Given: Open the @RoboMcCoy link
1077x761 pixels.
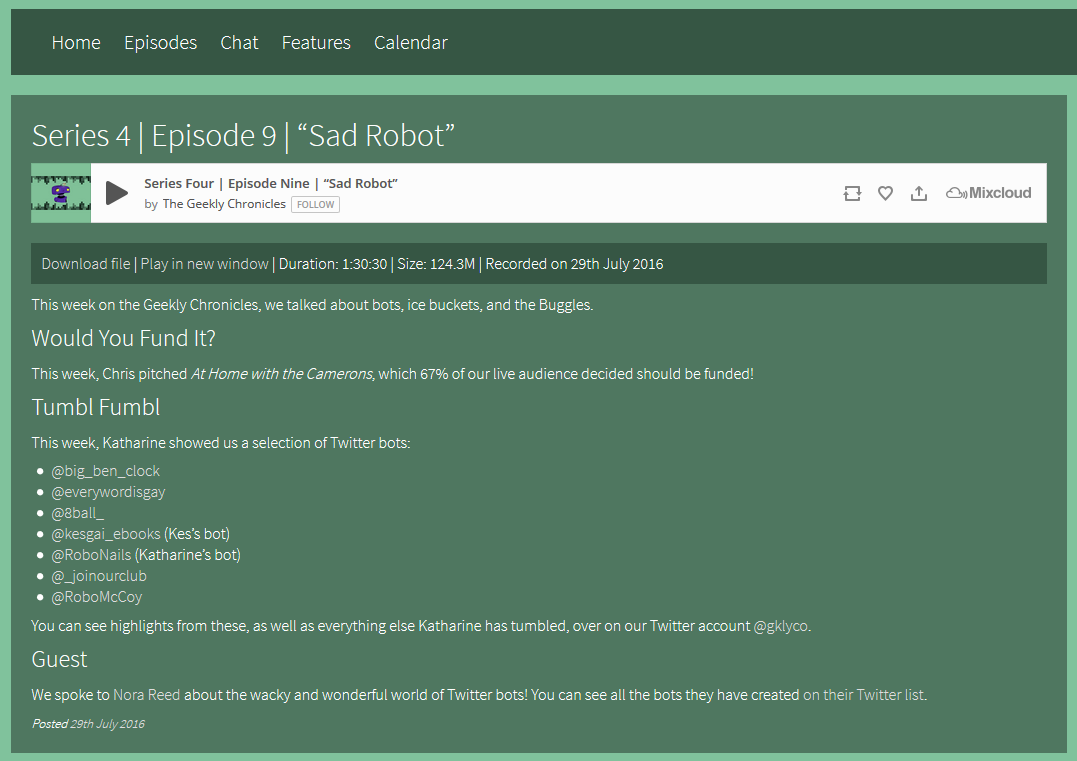Looking at the screenshot, I should pyautogui.click(x=96, y=597).
